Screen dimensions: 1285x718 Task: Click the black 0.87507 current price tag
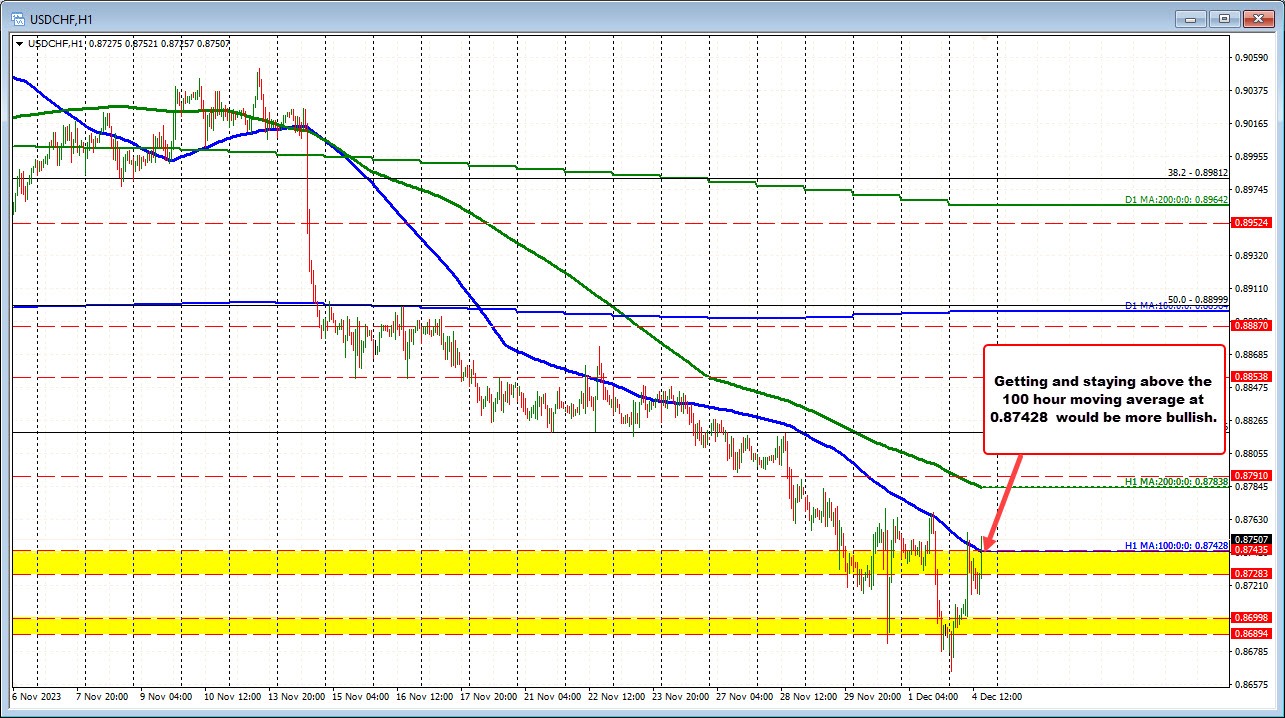[1250, 538]
